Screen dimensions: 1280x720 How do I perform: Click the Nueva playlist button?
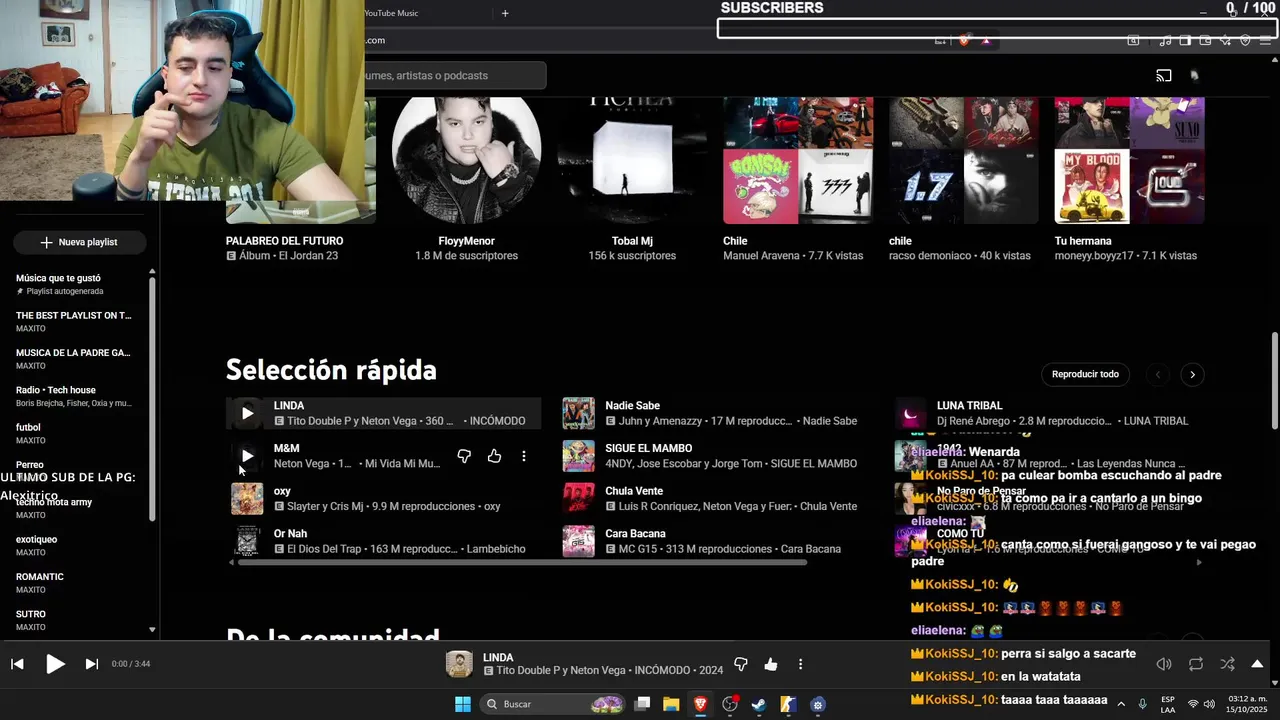[x=79, y=242]
